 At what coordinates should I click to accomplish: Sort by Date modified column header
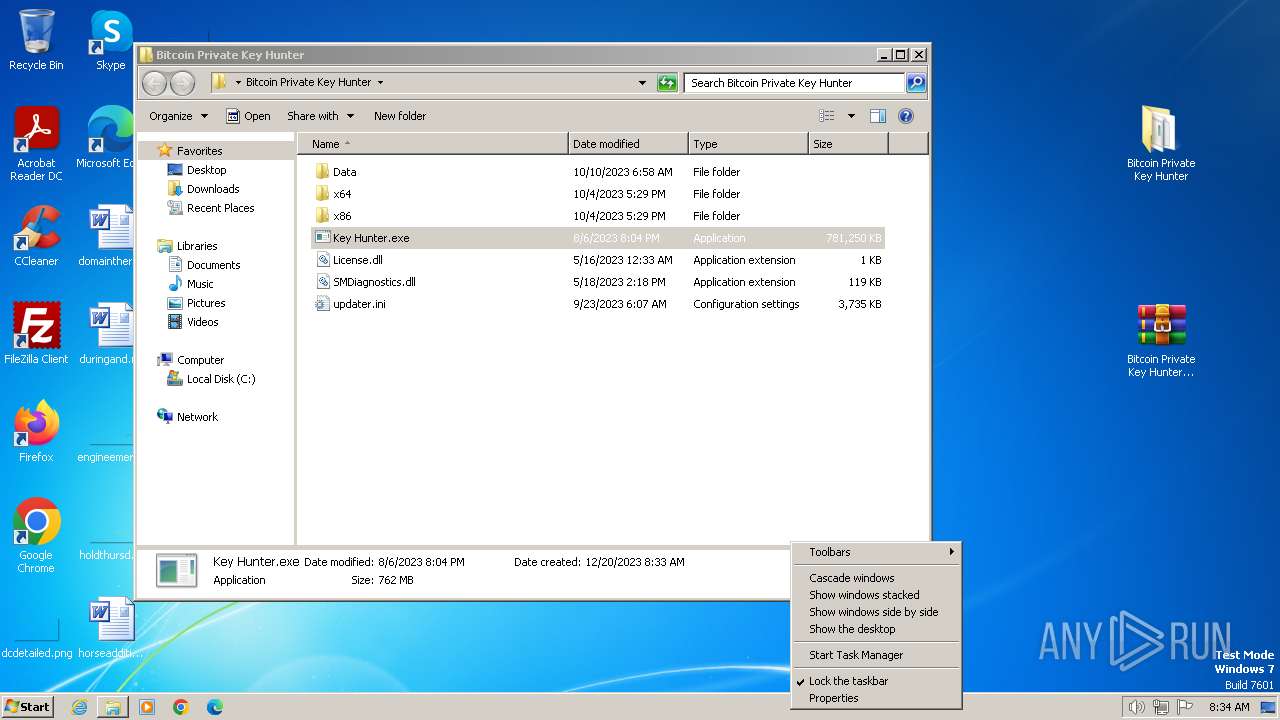628,144
